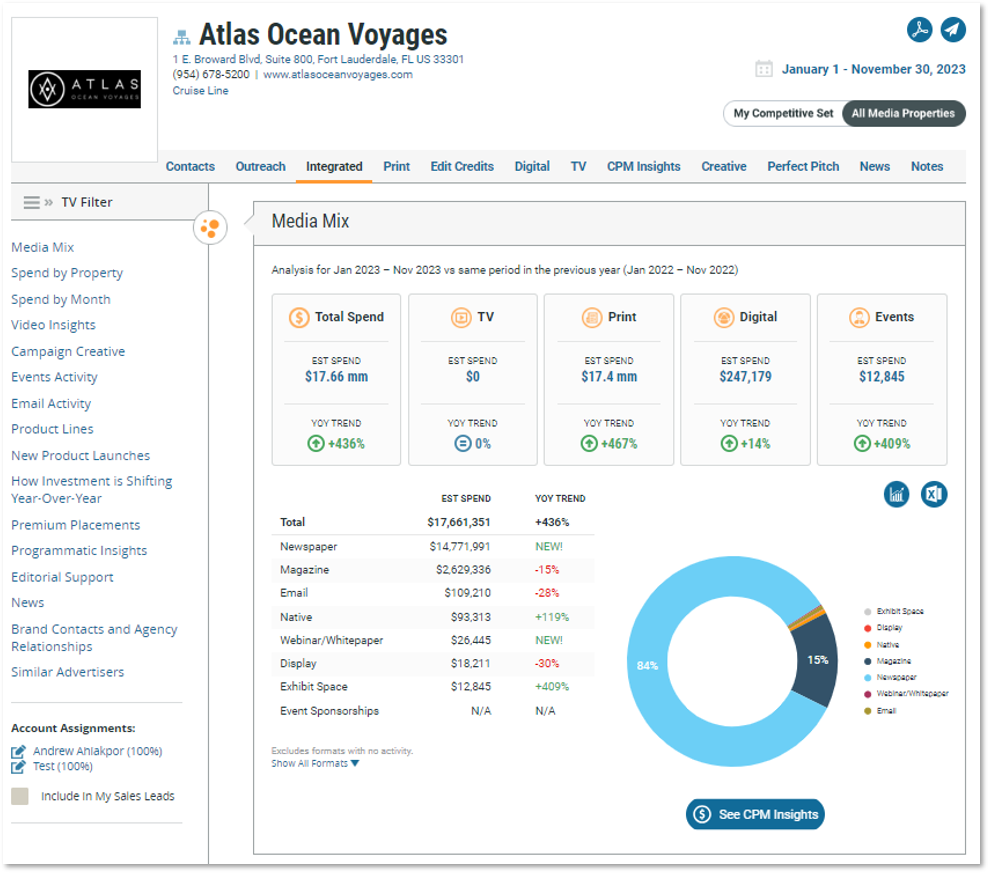
Task: Toggle Display legend entry
Action: (884, 628)
